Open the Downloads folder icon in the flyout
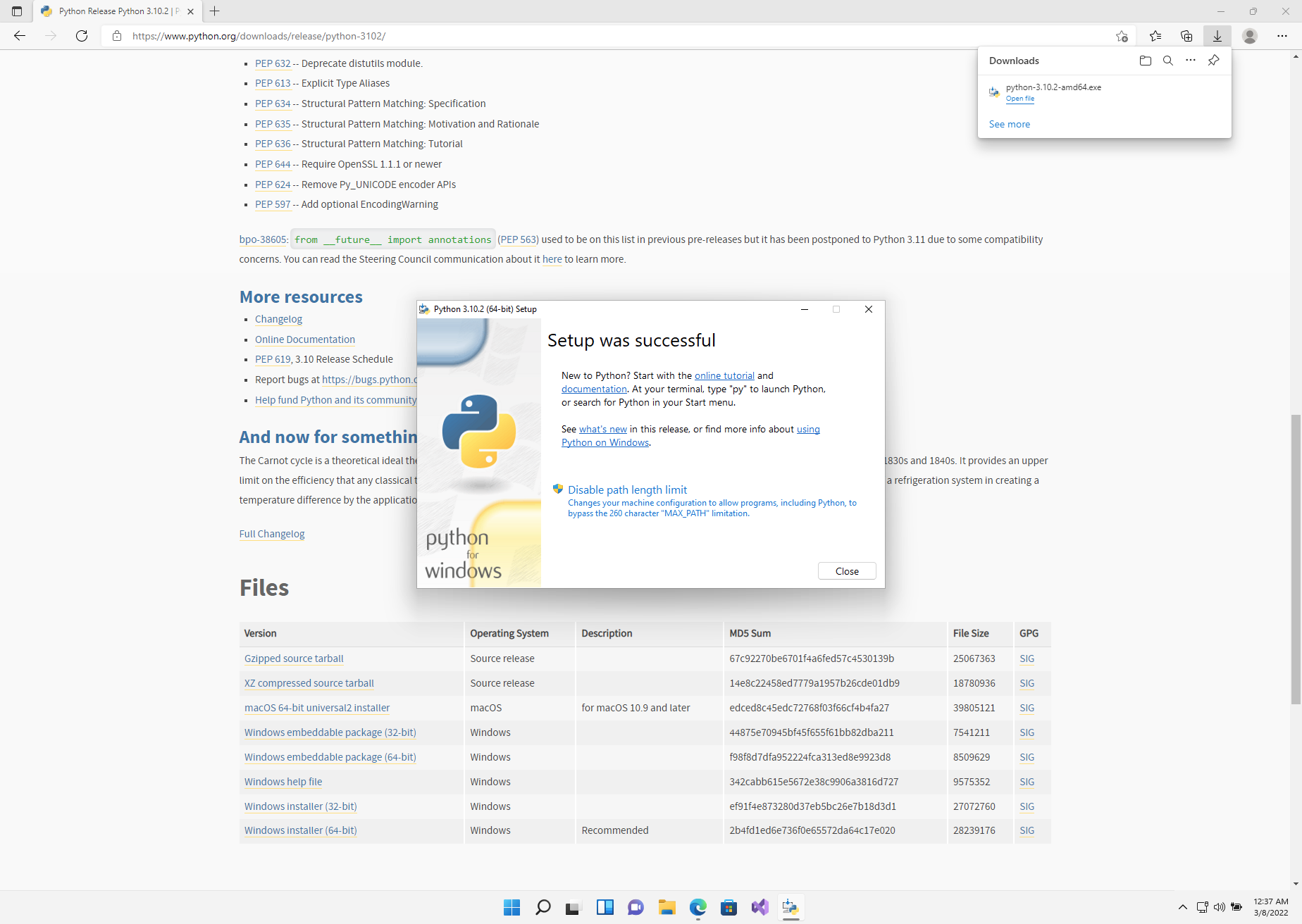 coord(1145,61)
